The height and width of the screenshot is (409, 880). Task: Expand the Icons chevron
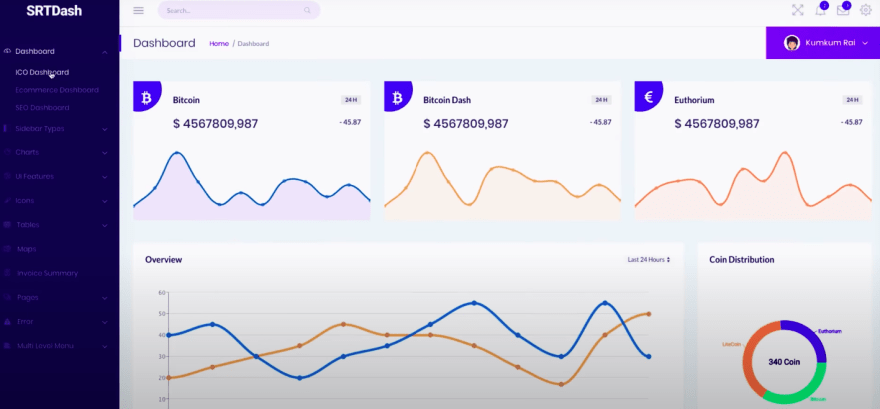[x=105, y=201]
